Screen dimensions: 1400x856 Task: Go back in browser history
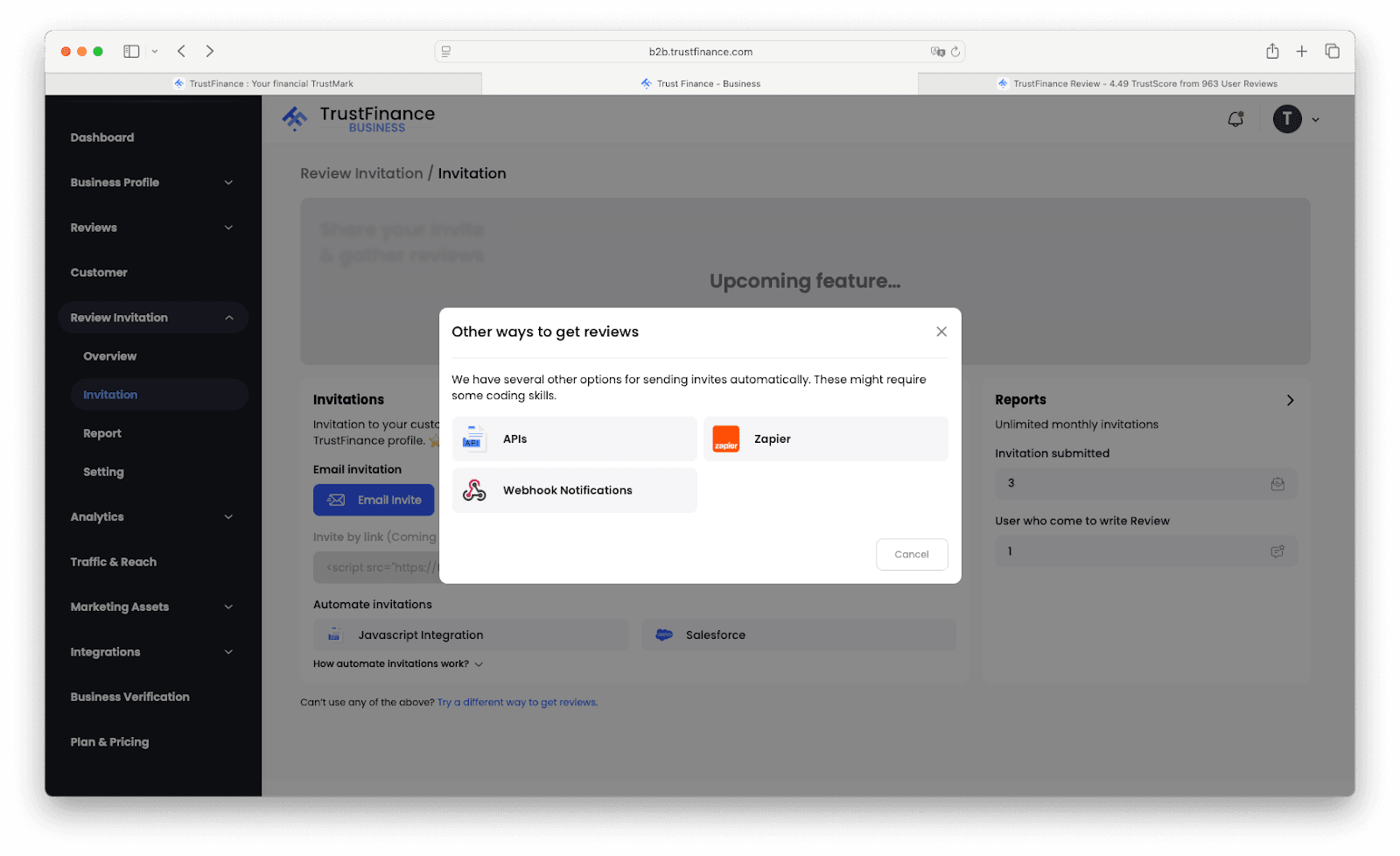(181, 52)
